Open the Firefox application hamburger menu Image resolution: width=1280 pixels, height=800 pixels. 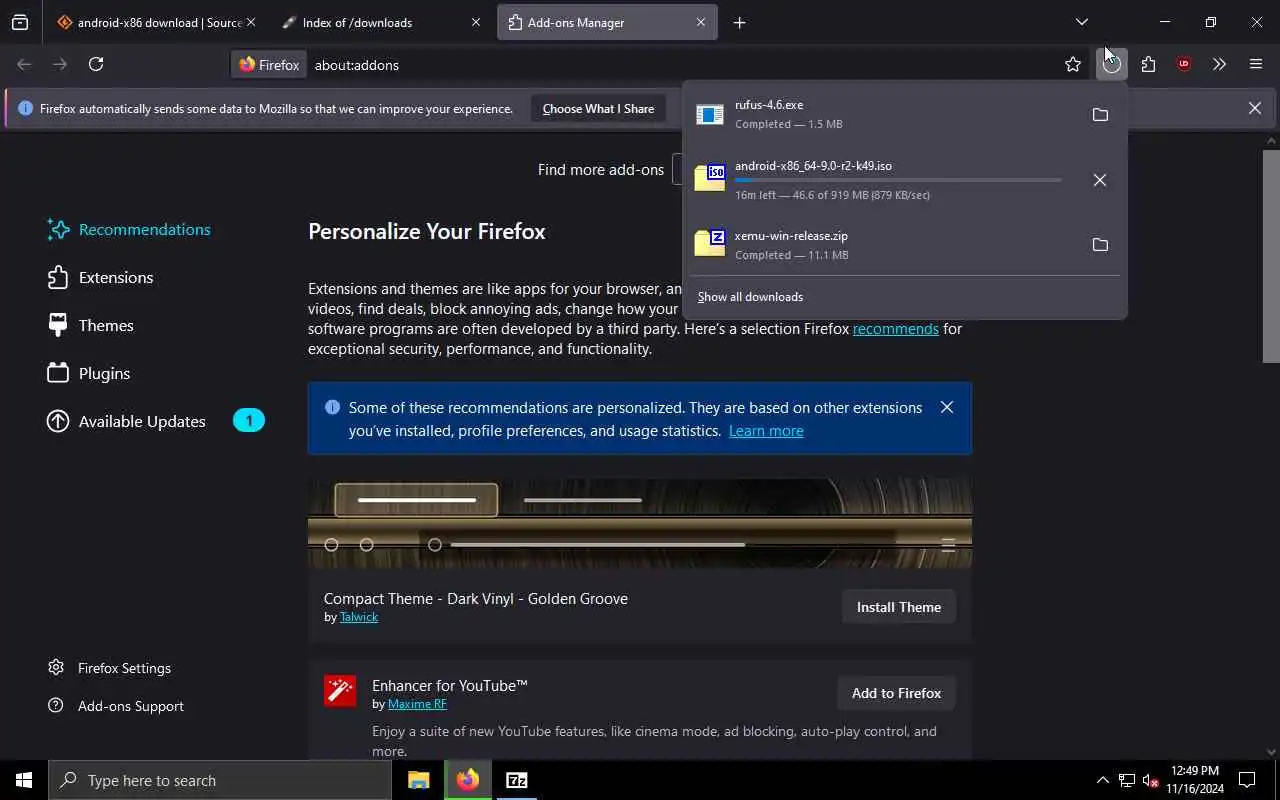pos(1256,64)
